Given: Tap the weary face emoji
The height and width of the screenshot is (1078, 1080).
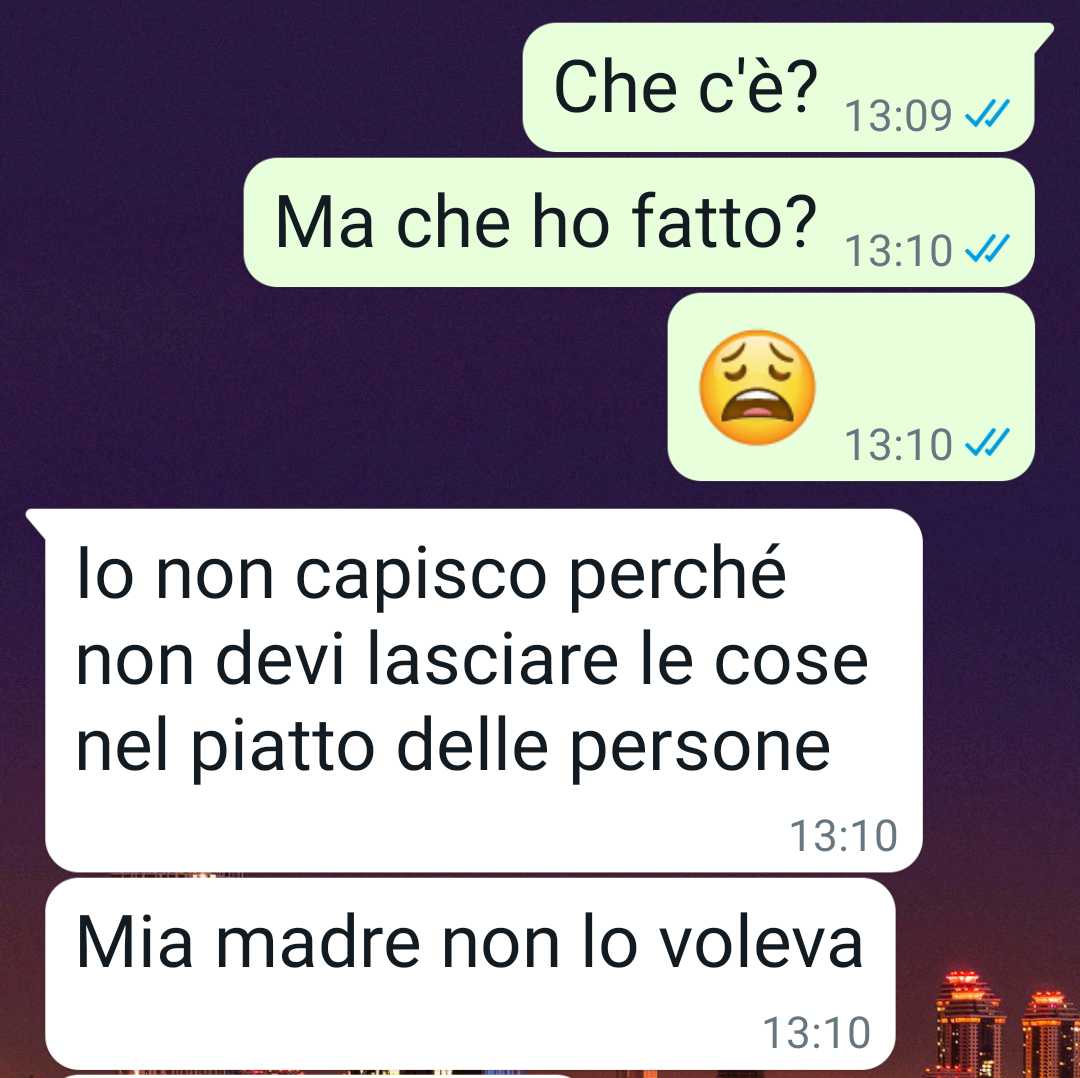Looking at the screenshot, I should click(x=757, y=386).
